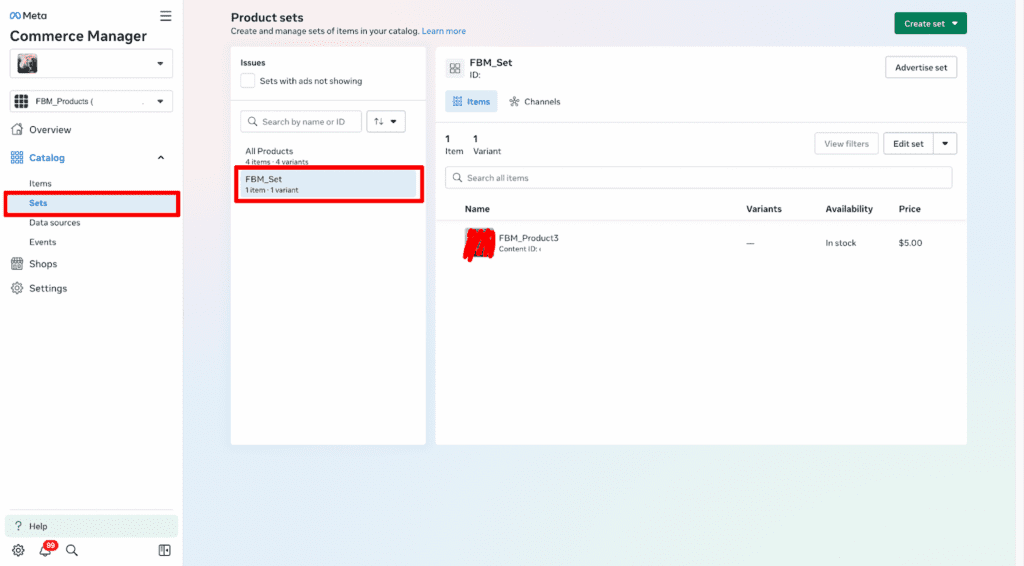Open the FBM_Products catalog selector dropdown
The image size is (1024, 566).
[91, 101]
